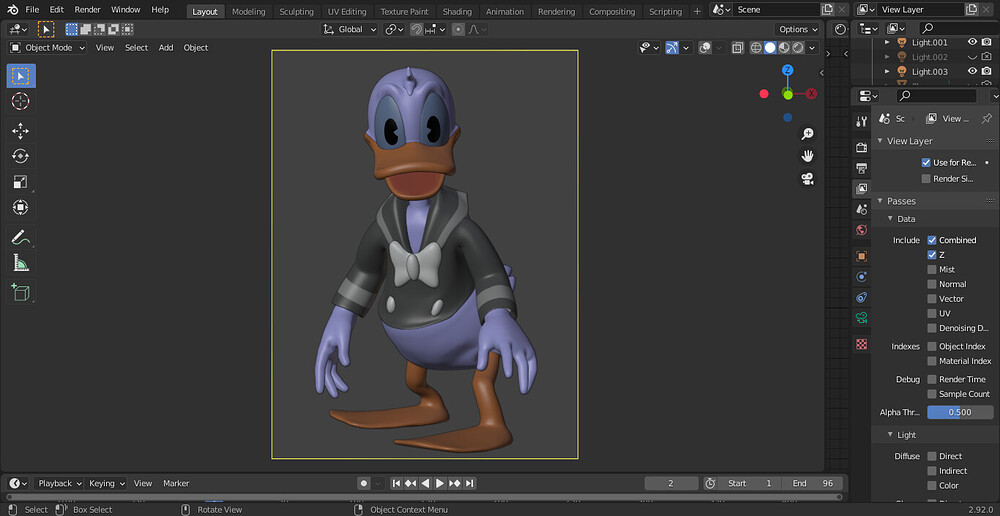The width and height of the screenshot is (1000, 516).
Task: Click the Blender logo menu icon
Action: [x=13, y=10]
